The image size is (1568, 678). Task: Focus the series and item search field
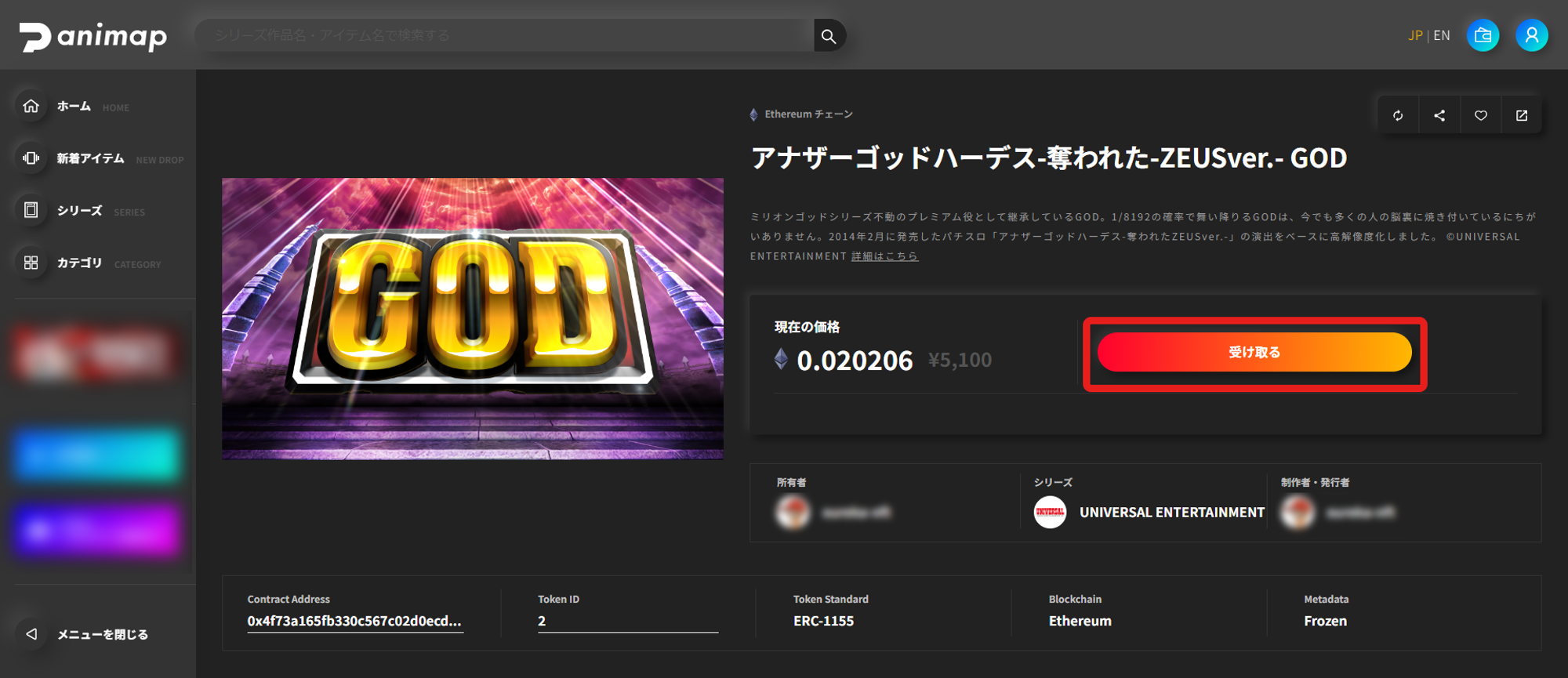point(504,35)
